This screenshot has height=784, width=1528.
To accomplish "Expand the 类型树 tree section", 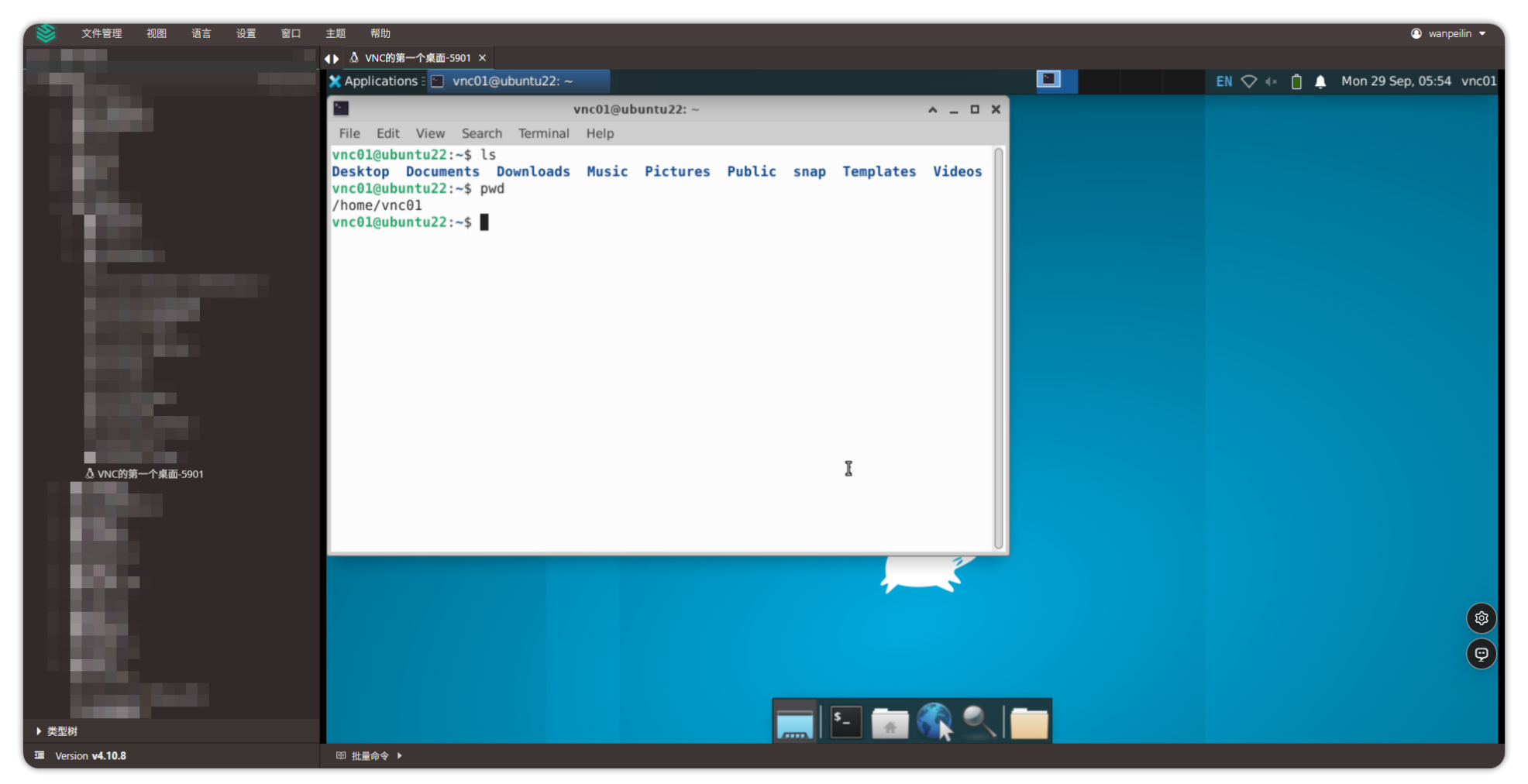I will [39, 731].
